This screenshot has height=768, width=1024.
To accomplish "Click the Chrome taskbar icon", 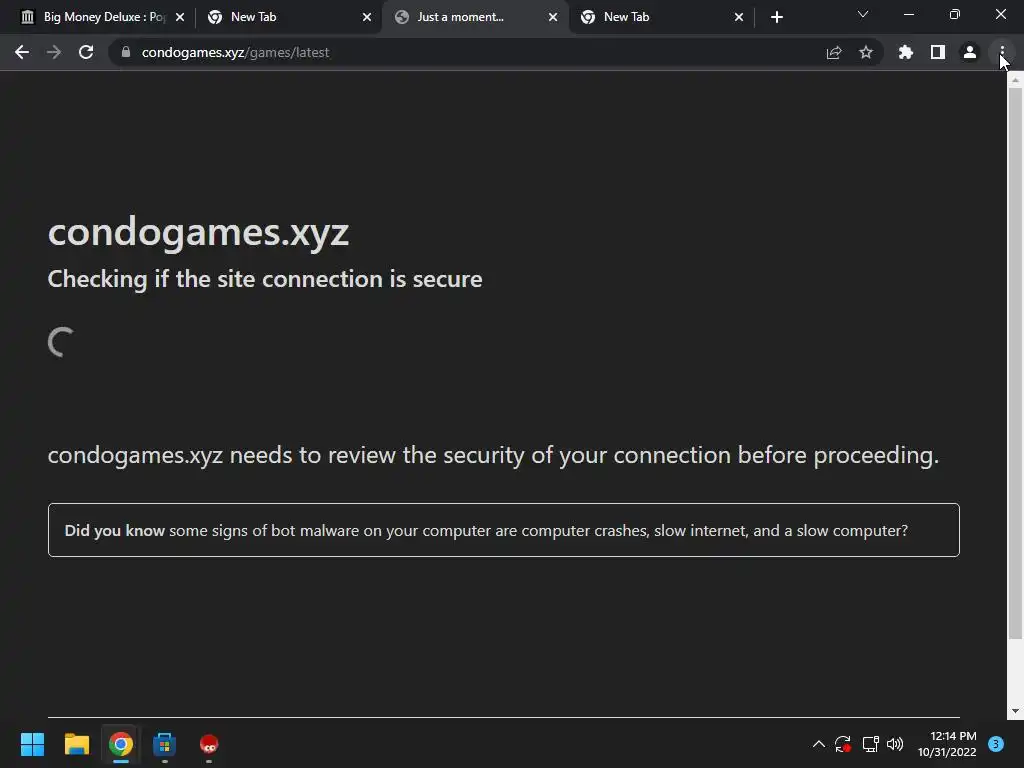I will click(121, 744).
